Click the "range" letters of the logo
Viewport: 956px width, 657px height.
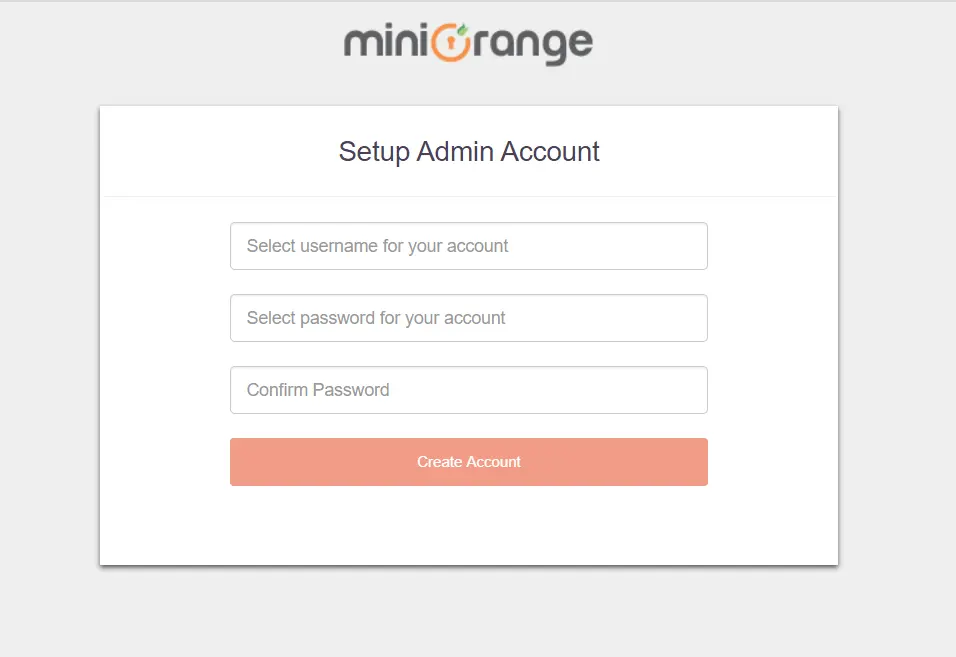(x=533, y=46)
